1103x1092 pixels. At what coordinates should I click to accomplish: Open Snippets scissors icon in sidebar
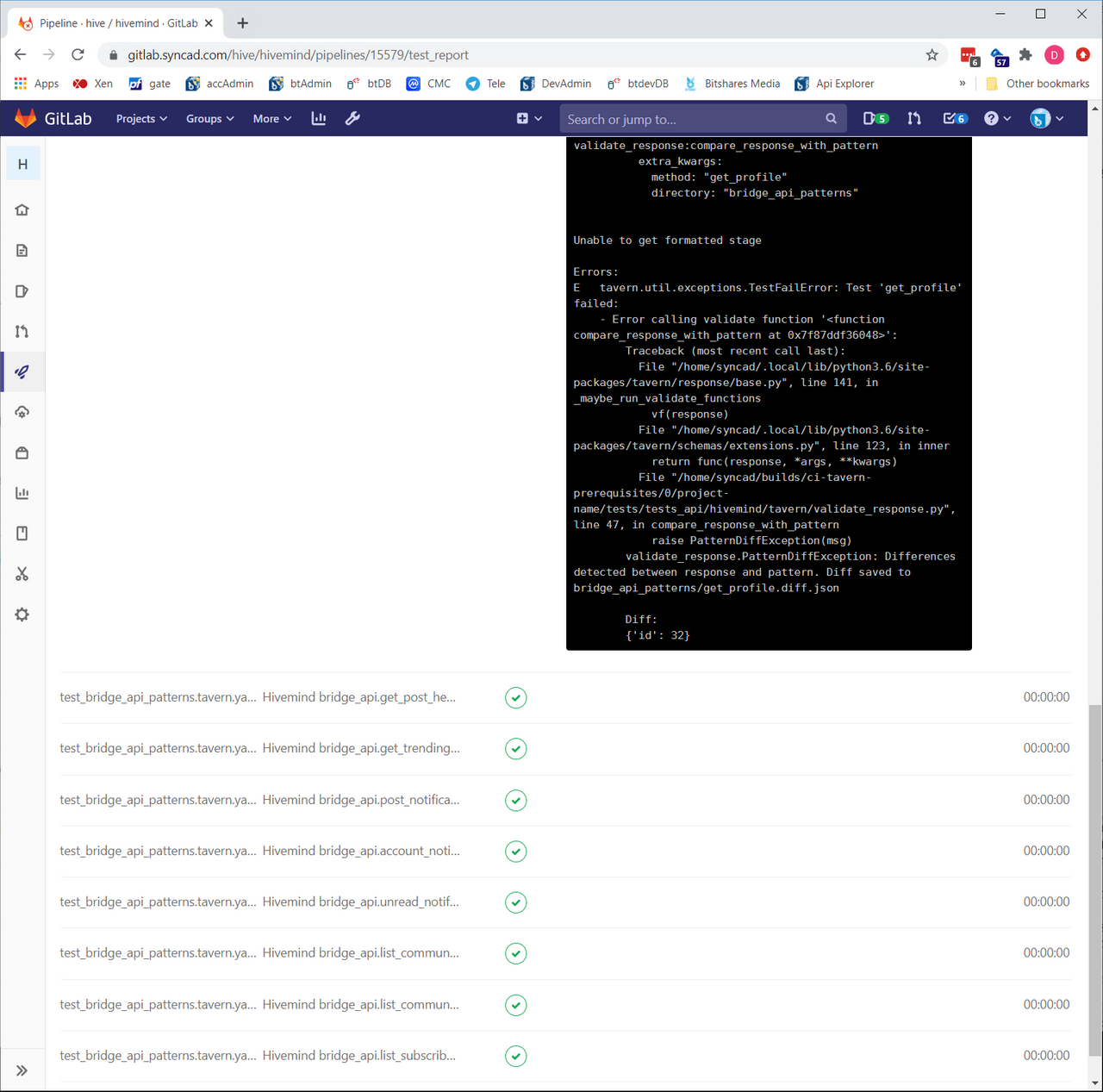[x=22, y=574]
